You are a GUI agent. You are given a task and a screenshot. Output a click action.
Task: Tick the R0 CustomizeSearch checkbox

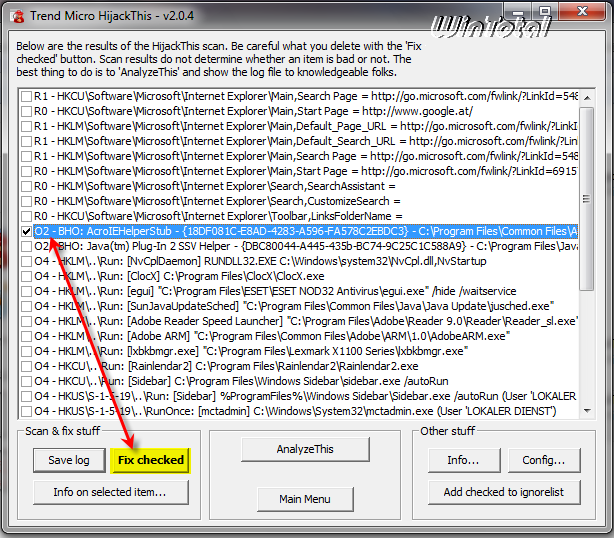point(26,201)
